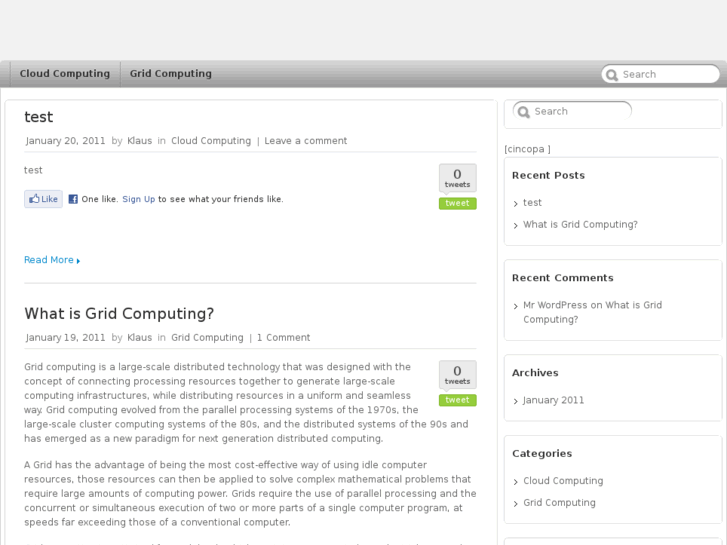The width and height of the screenshot is (727, 545).
Task: Select Cloud Computing in sidebar Categories
Action: (x=563, y=481)
